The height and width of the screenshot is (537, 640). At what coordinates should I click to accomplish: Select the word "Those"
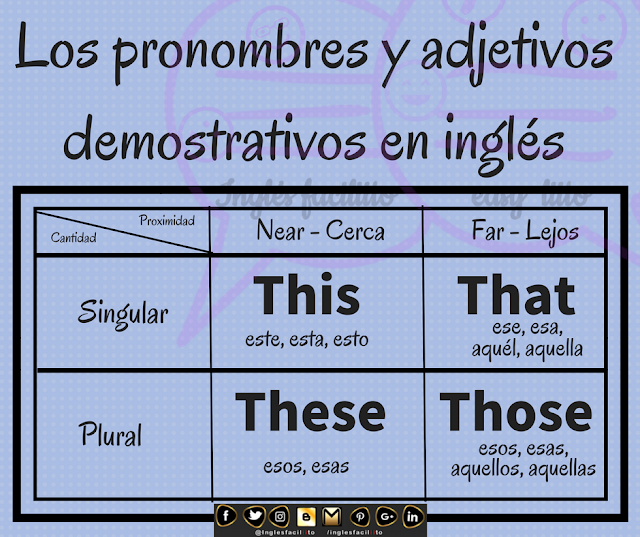516,411
